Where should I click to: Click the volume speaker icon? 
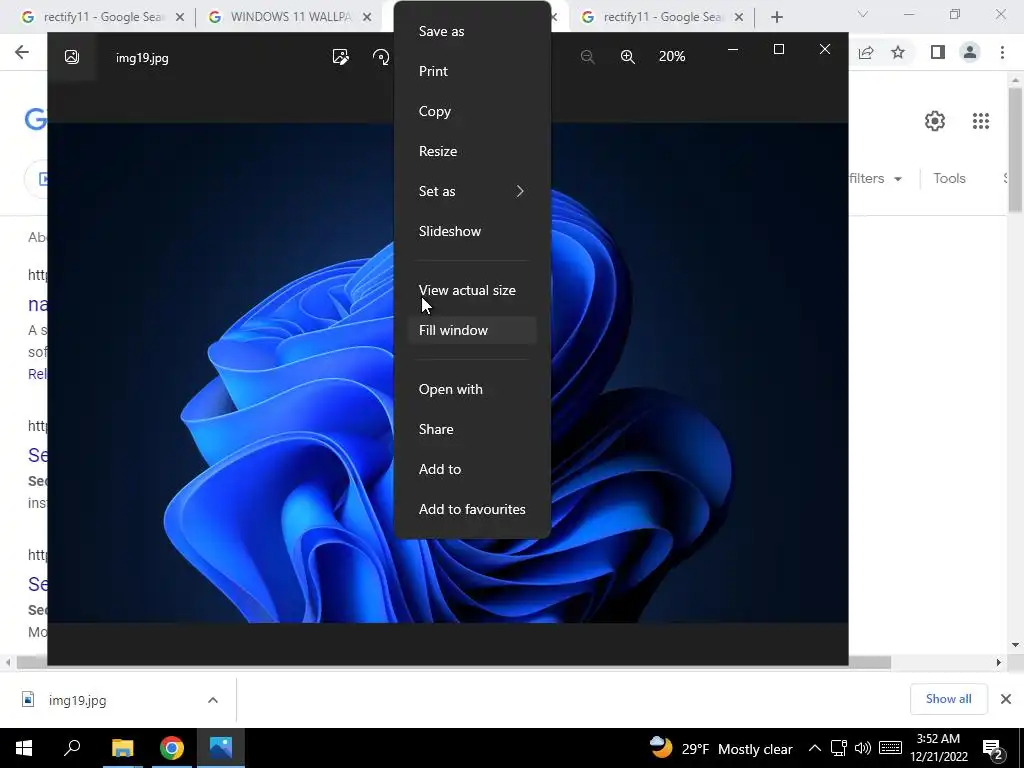click(863, 748)
